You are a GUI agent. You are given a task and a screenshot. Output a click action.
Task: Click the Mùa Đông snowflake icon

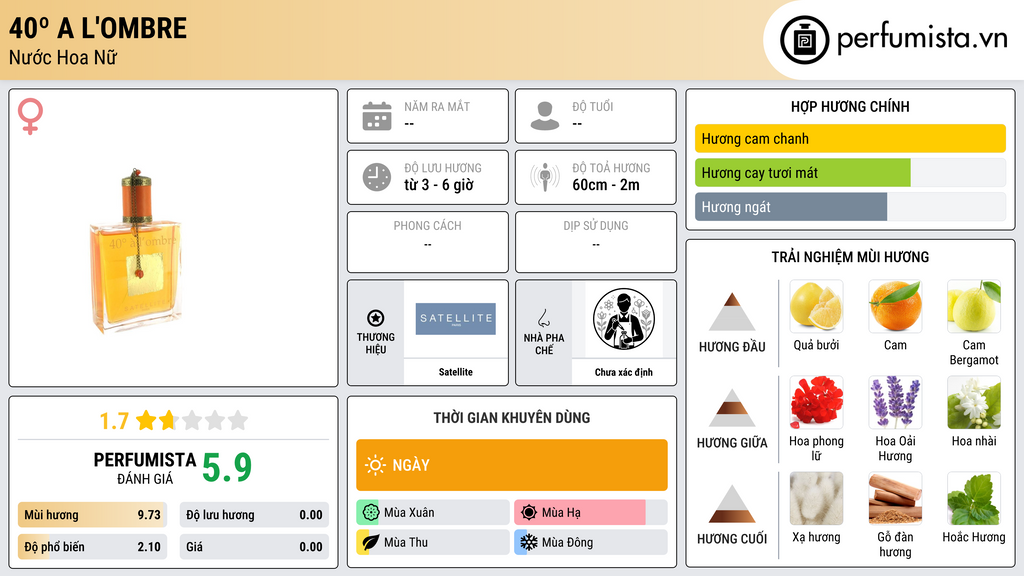click(x=529, y=542)
